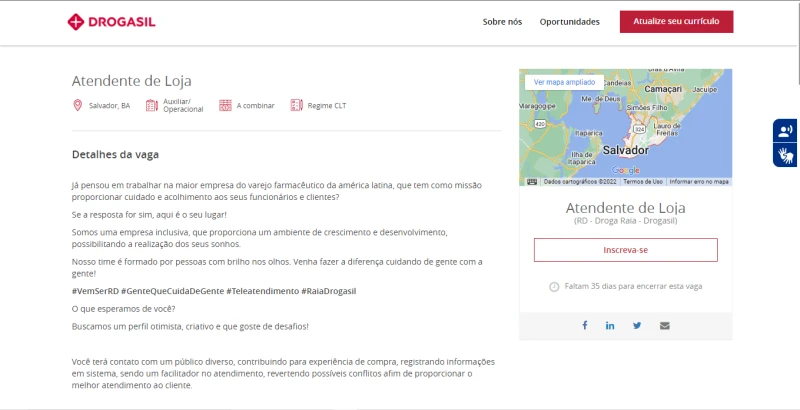Click Dados cartográficos ©2022 map text
Screen dimensions: 800x410
click(580, 182)
